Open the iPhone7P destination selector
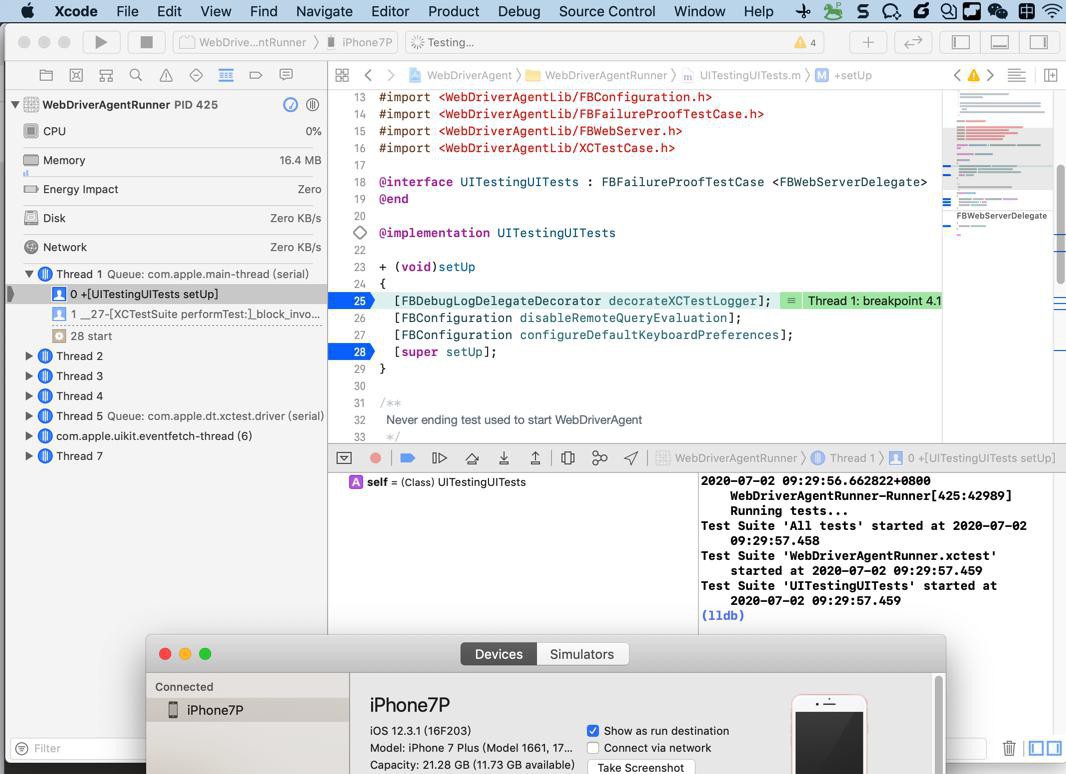This screenshot has height=774, width=1066. [x=360, y=42]
